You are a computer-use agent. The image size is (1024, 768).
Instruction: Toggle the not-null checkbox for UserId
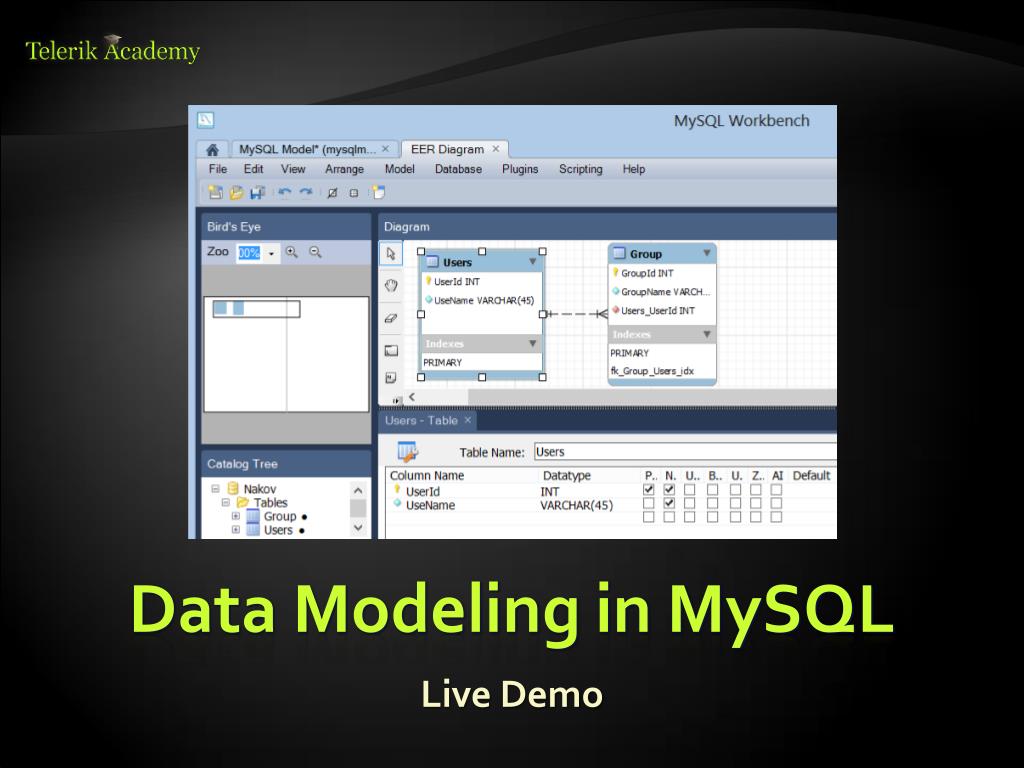click(669, 489)
